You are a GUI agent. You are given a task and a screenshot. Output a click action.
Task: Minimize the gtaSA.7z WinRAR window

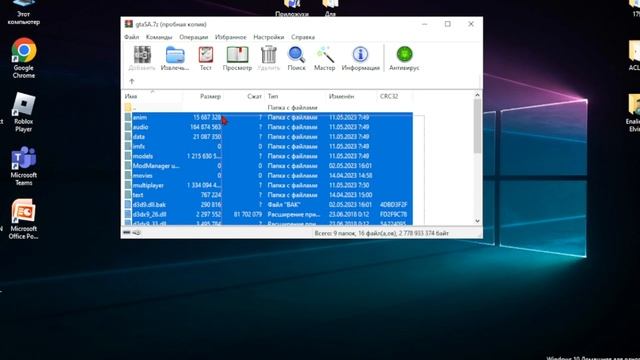(424, 24)
